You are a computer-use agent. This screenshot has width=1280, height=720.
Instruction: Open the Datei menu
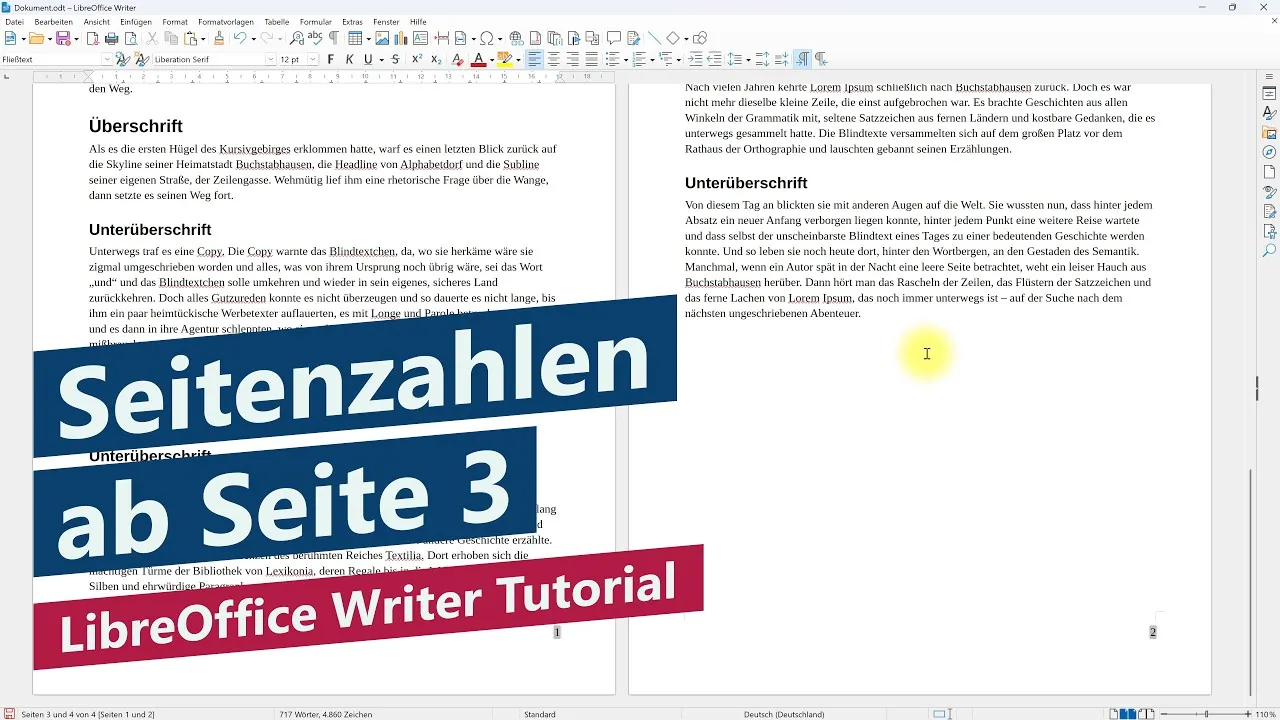(14, 21)
